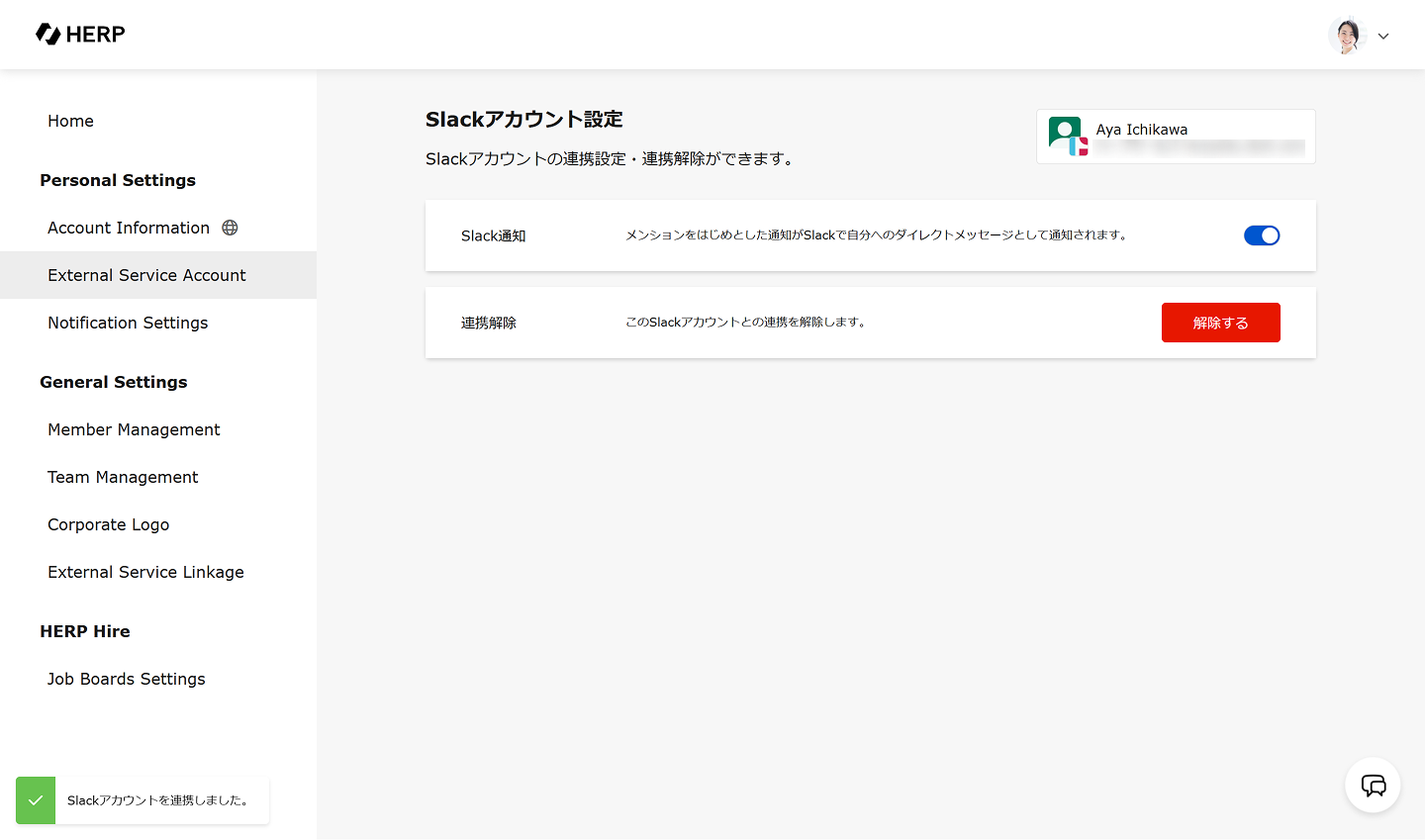Click the このSlackアカウントとの連携を解除します description
Image resolution: width=1425 pixels, height=840 pixels.
pyautogui.click(x=747, y=323)
